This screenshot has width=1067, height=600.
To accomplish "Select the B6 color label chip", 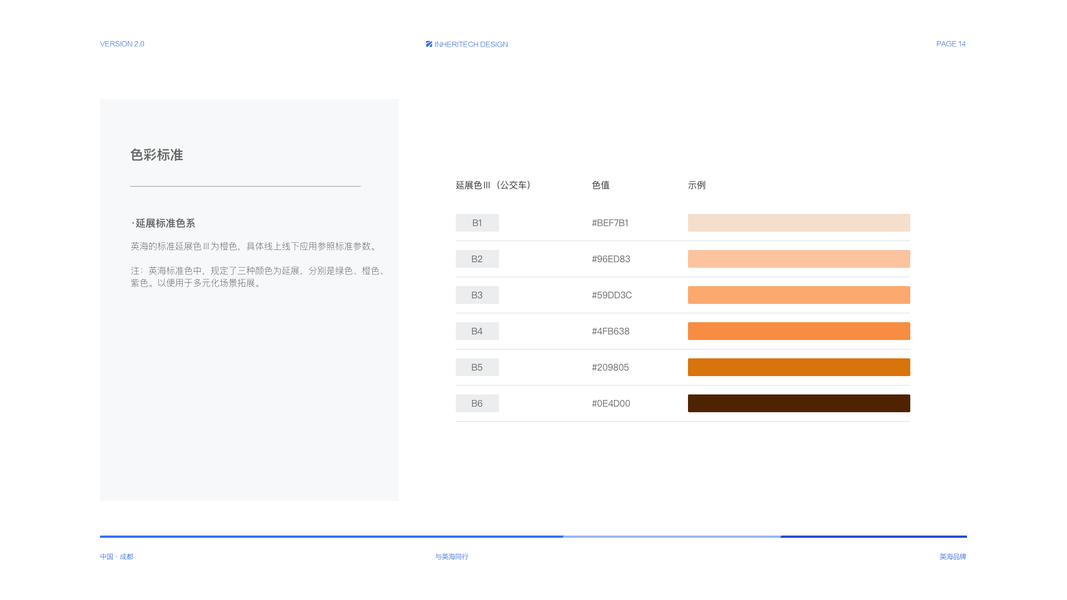I will (477, 403).
